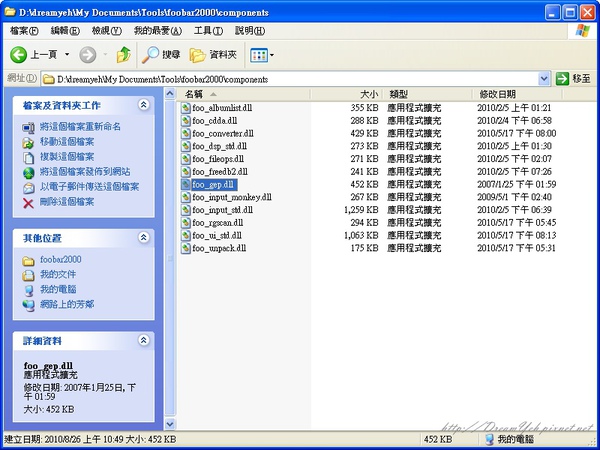Image resolution: width=600 pixels, height=450 pixels.
Task: Click 刪除這個檔案 delete link
Action: [67, 202]
